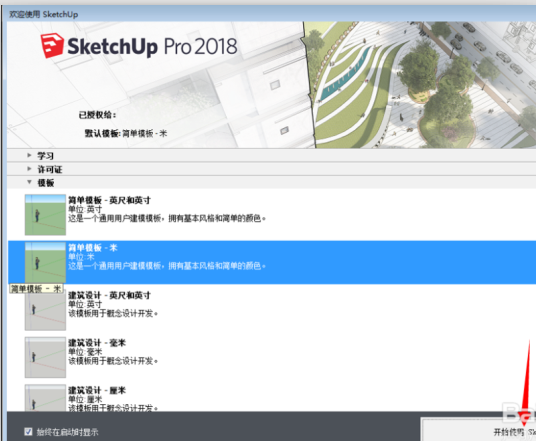Screen dimensions: 536x441
Task: Choose 建筑设计 - 厘米 template thumbnail
Action: [45, 398]
